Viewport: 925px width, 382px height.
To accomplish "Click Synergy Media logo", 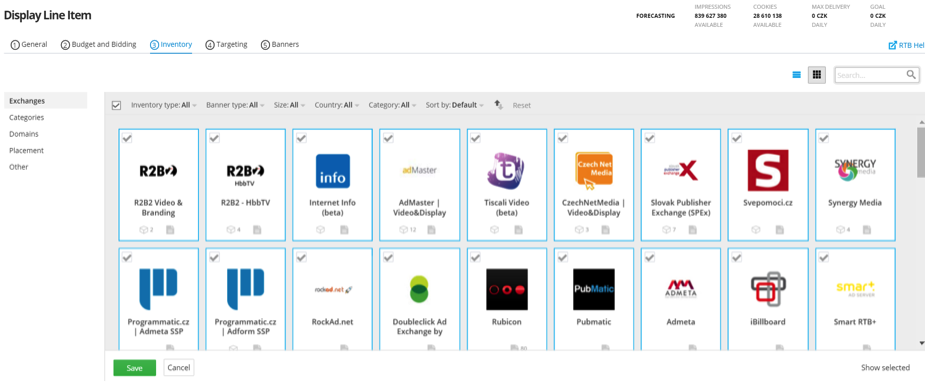I will point(855,170).
